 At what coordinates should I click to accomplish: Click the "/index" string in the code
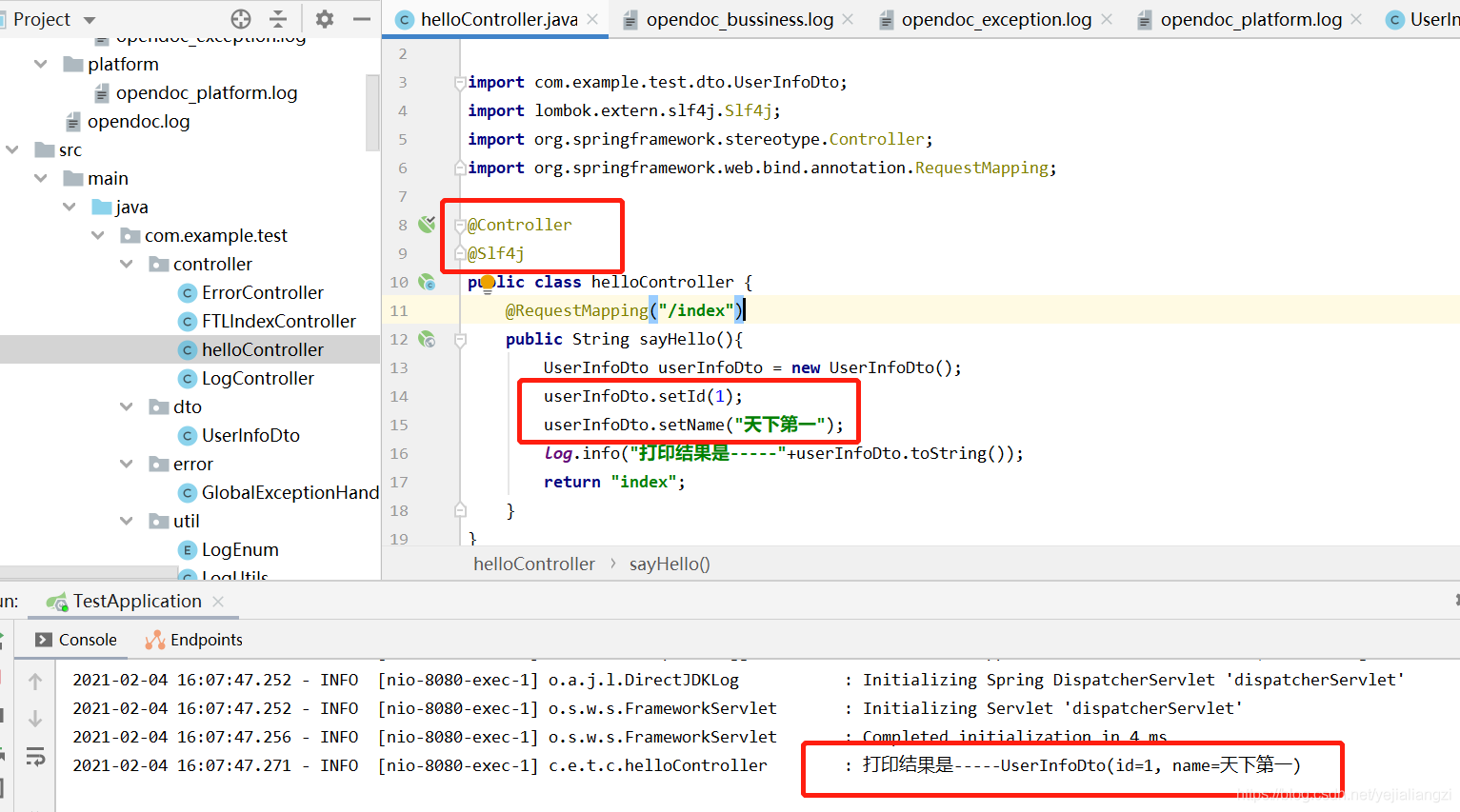click(695, 310)
